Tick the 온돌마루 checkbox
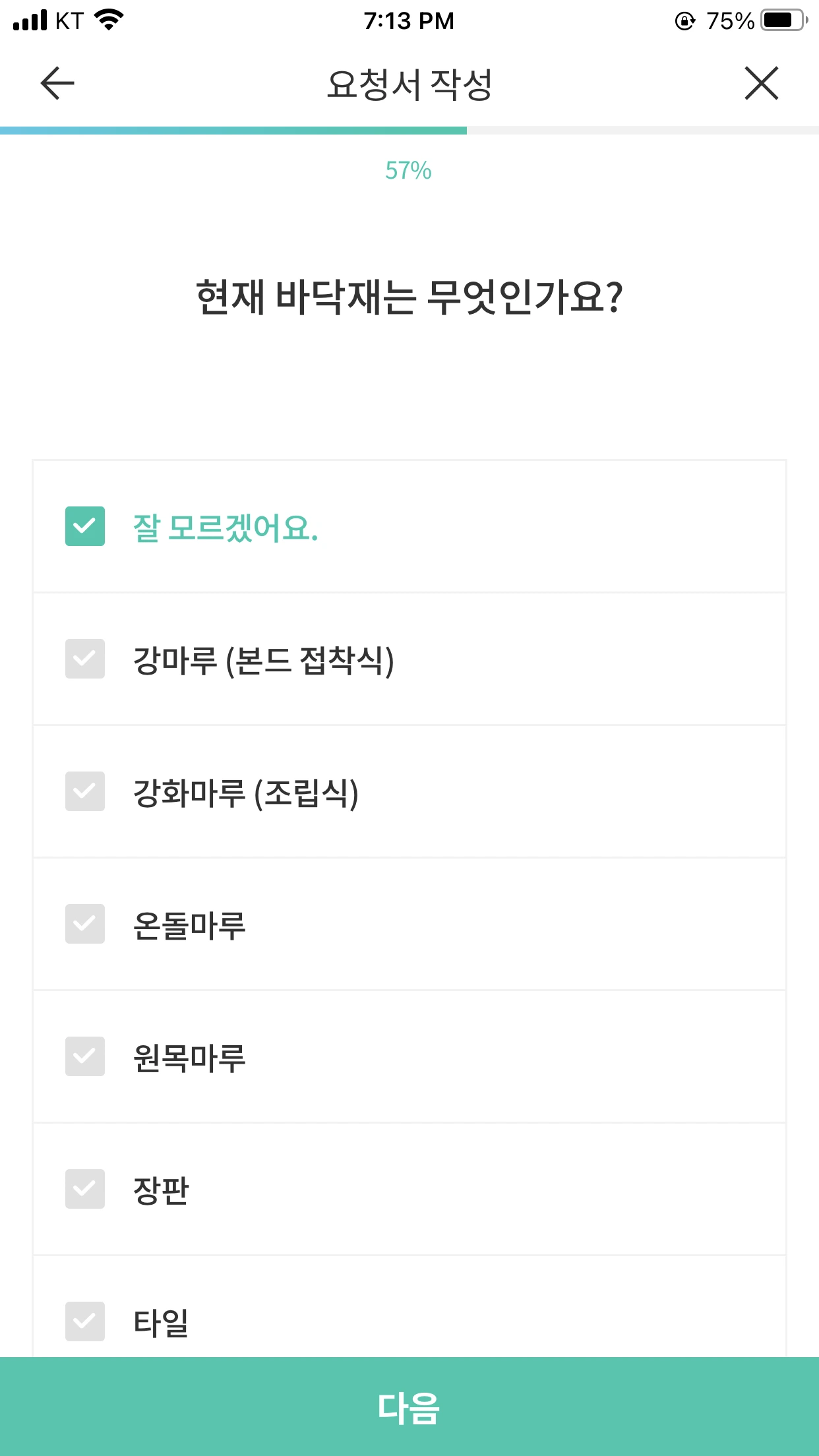 (x=85, y=924)
